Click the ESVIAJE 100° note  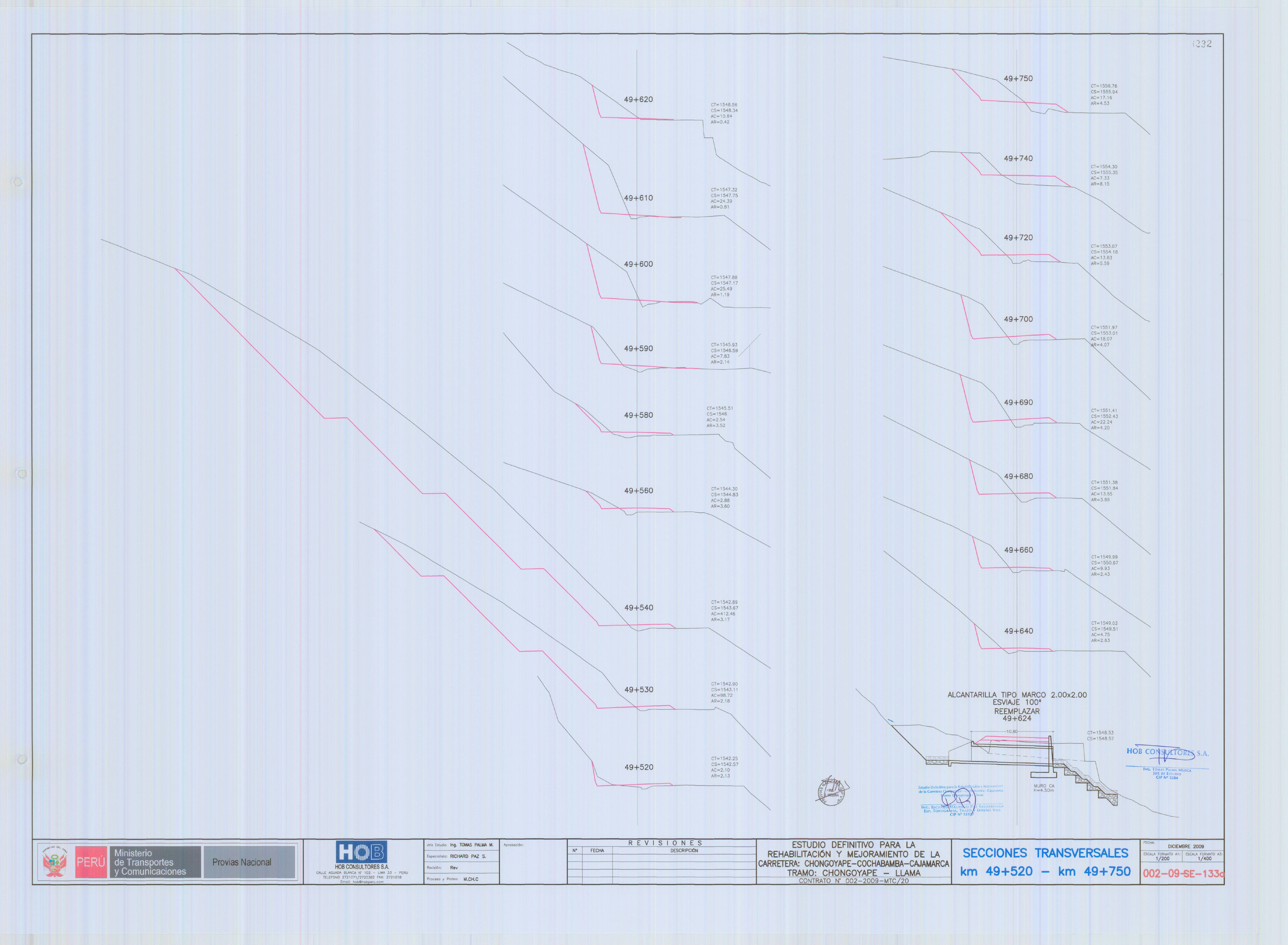1017,703
